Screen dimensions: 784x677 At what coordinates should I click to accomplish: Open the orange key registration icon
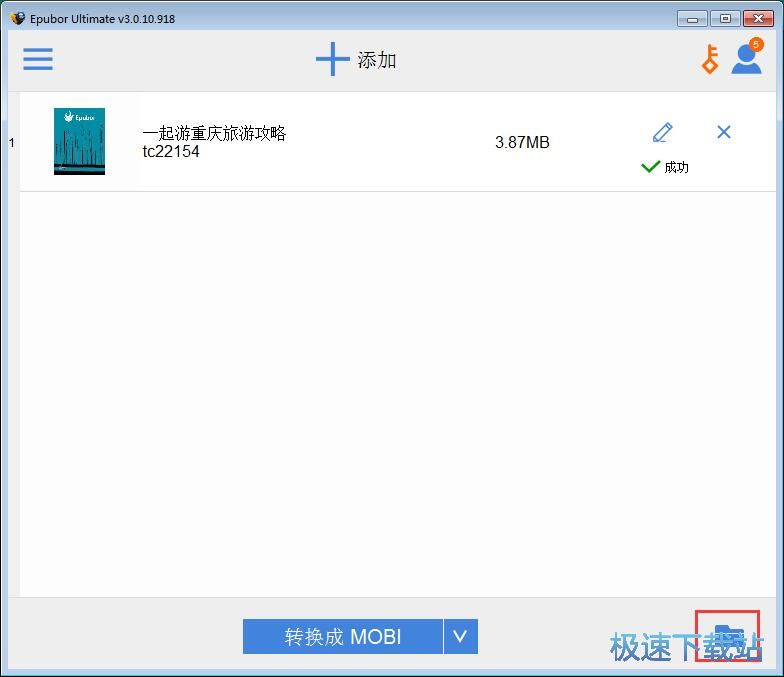[x=710, y=59]
